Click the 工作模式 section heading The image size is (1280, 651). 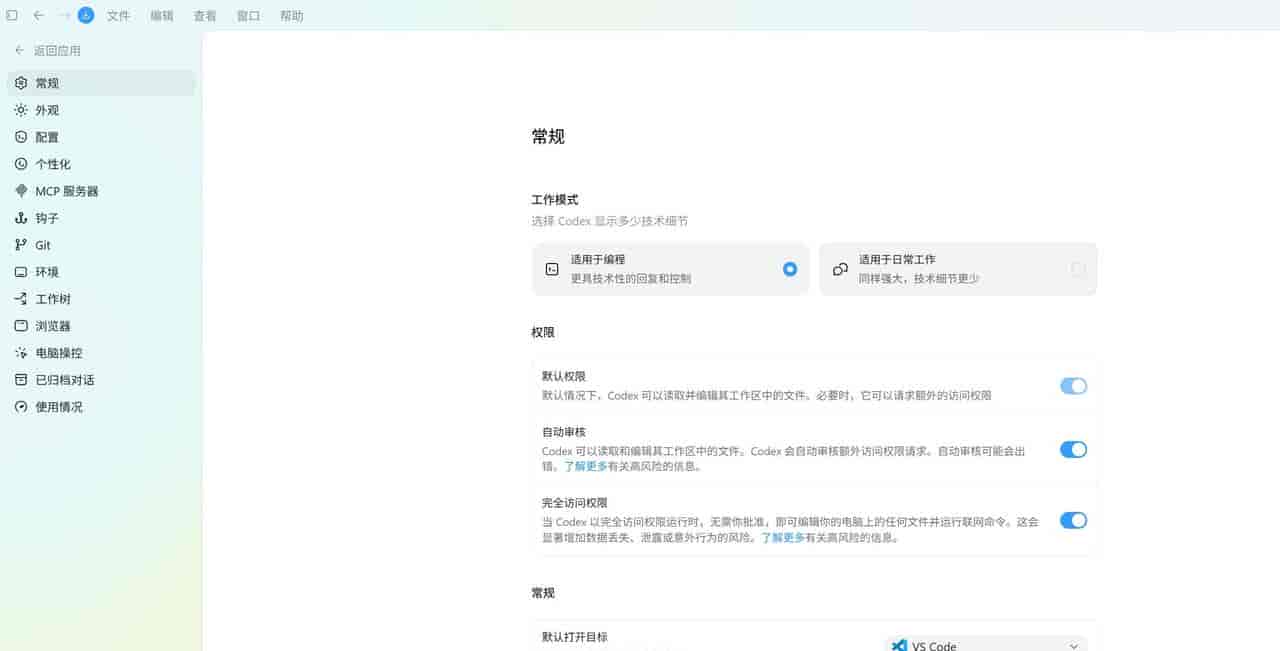click(x=555, y=200)
